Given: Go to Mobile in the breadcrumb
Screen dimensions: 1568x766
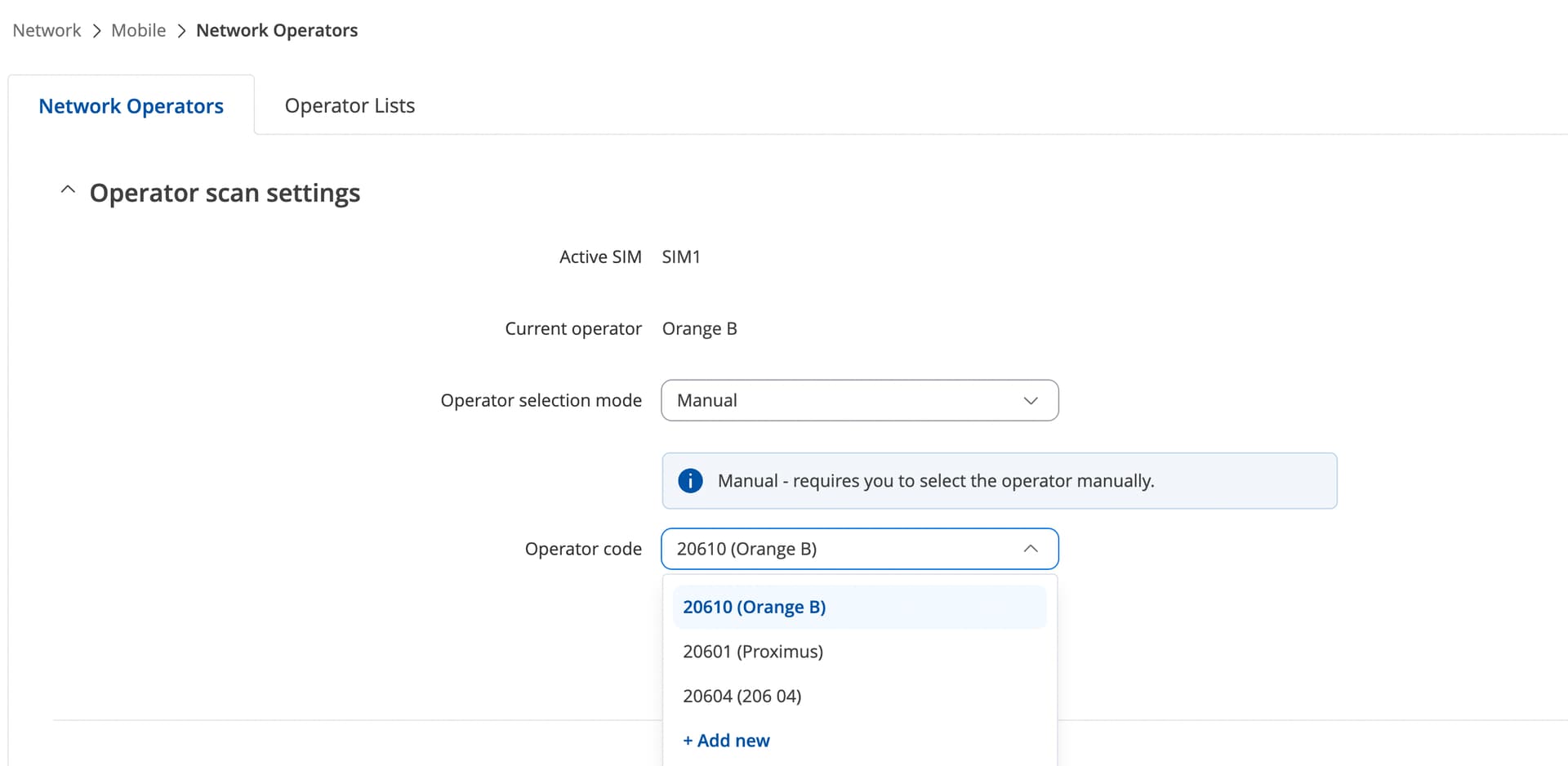Looking at the screenshot, I should tap(138, 30).
